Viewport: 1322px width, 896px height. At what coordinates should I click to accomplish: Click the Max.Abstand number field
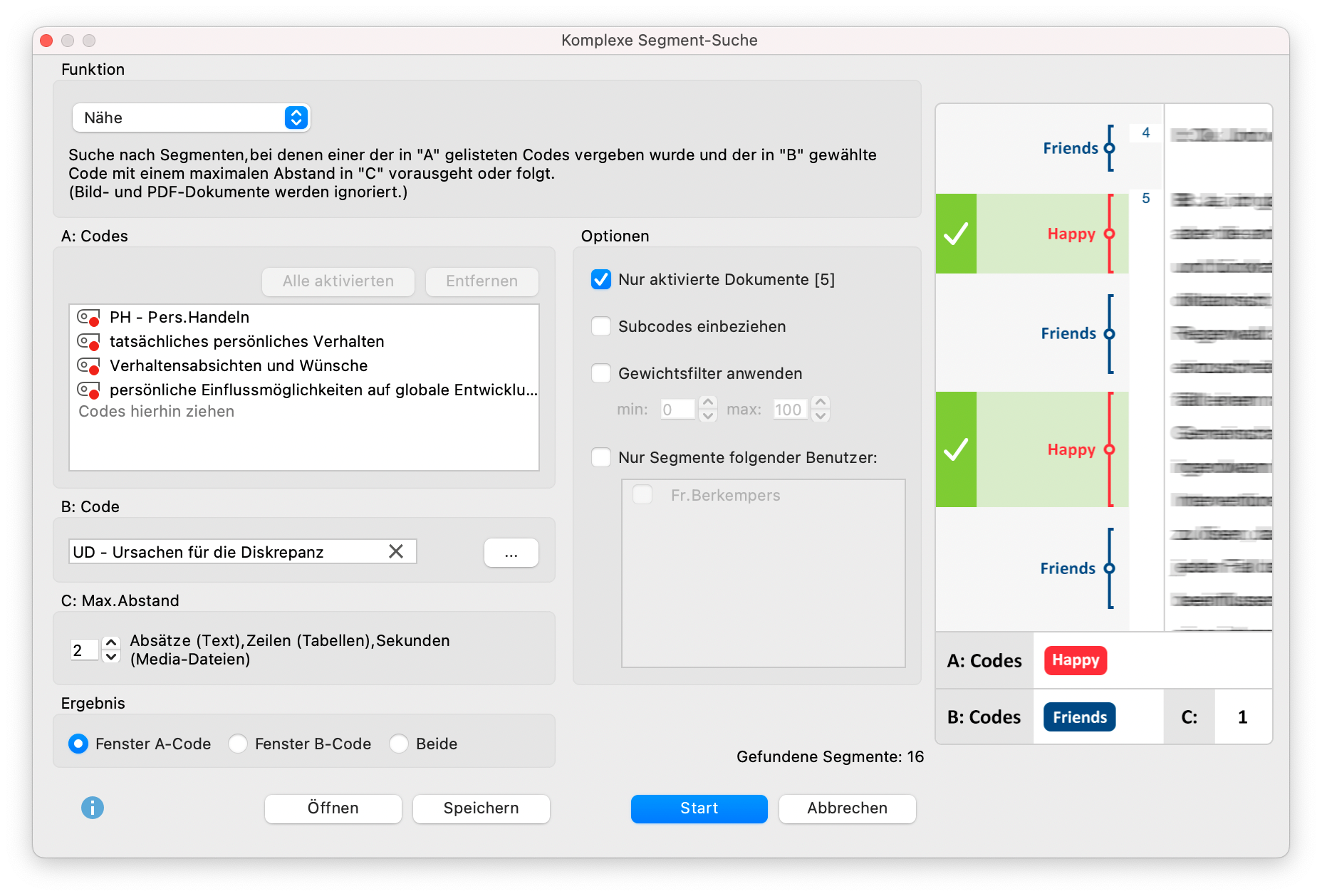85,650
